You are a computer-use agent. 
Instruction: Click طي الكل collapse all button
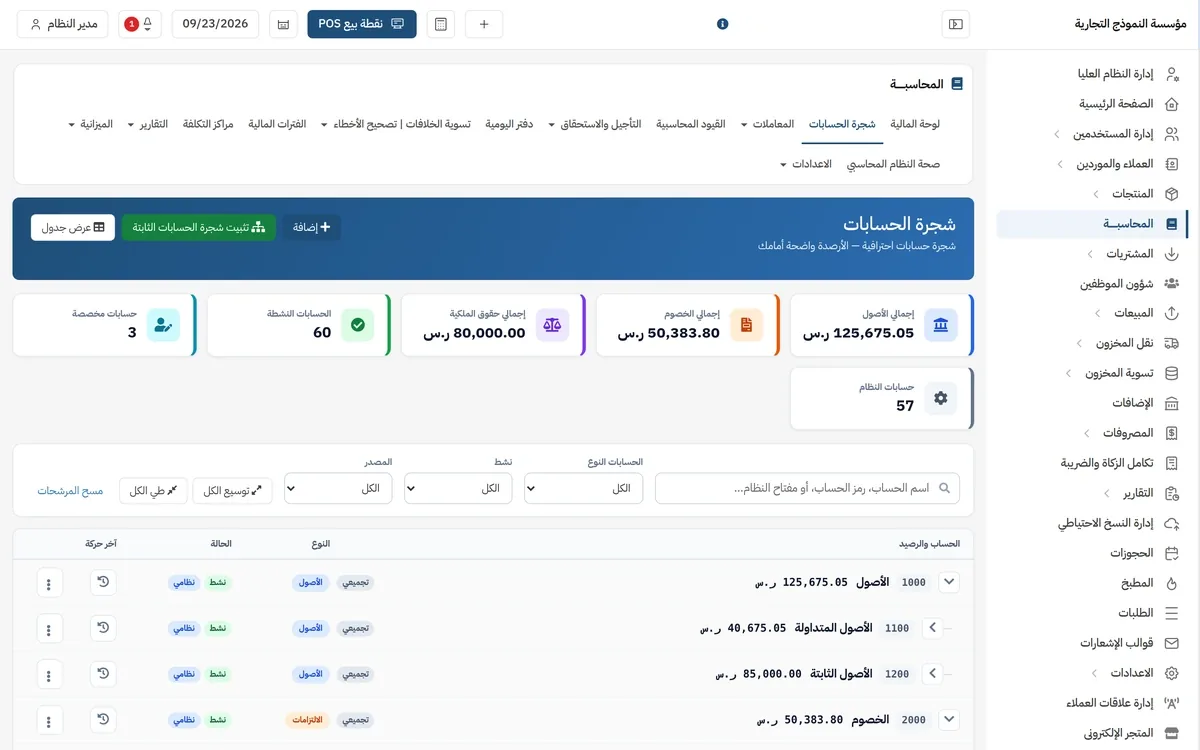[x=153, y=490]
